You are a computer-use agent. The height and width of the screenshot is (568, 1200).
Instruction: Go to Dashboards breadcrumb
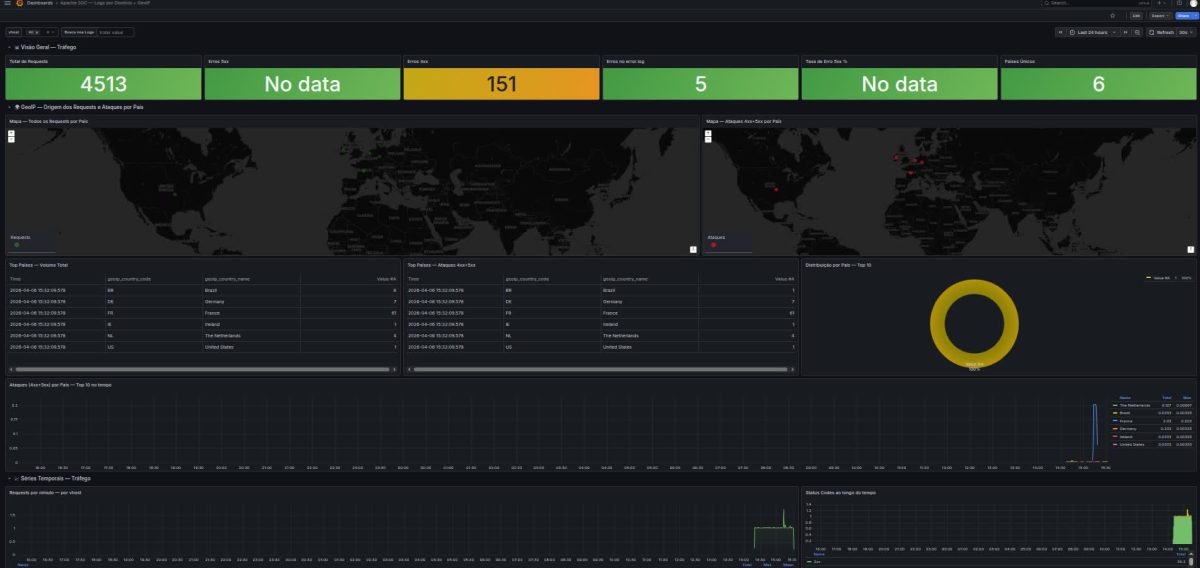(x=41, y=3)
